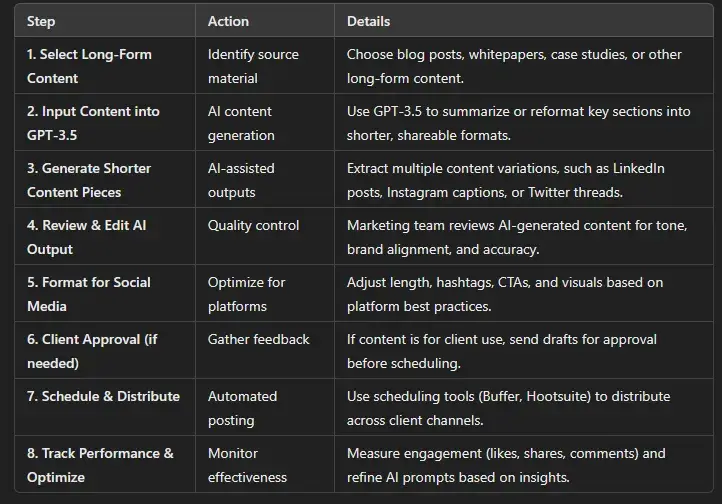Image resolution: width=722 pixels, height=504 pixels.
Task: Click the "AI-assisted outputs" action cell
Action: tap(241, 180)
